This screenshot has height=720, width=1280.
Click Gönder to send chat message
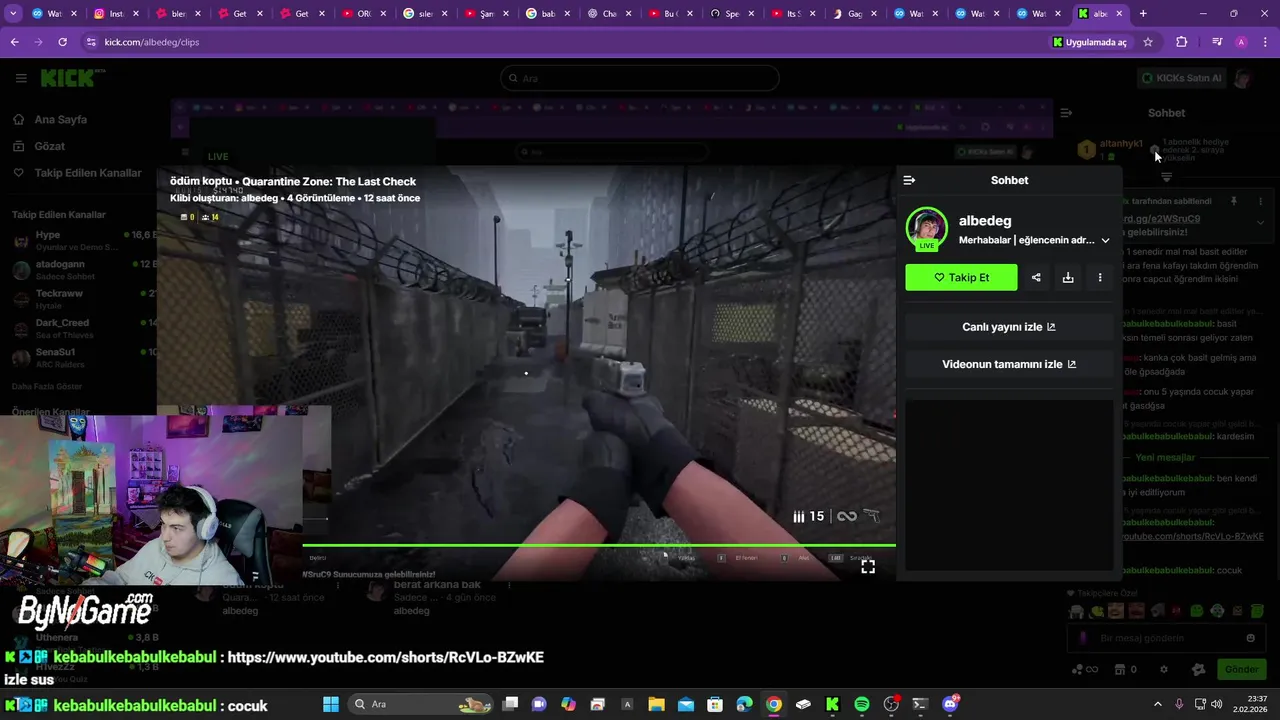[1241, 669]
